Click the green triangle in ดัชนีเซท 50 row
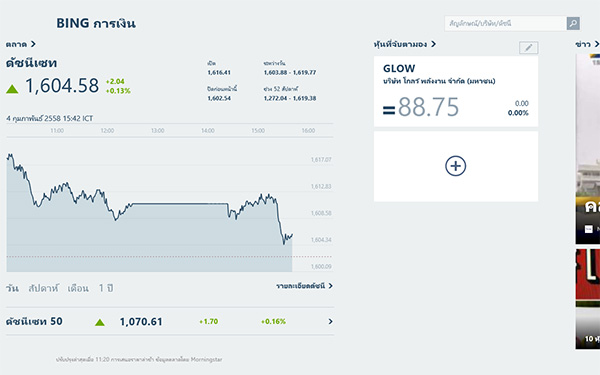The image size is (600, 375). [x=100, y=323]
